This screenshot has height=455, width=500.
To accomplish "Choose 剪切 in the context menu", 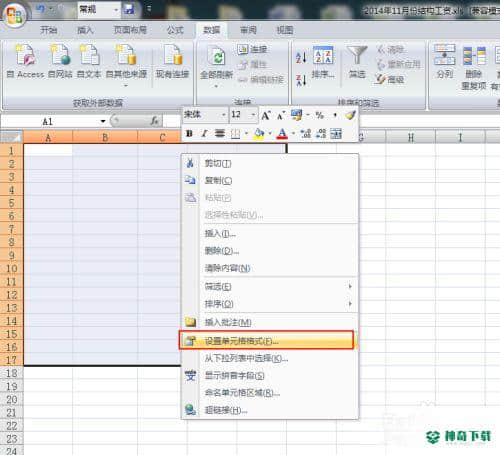I will point(270,163).
